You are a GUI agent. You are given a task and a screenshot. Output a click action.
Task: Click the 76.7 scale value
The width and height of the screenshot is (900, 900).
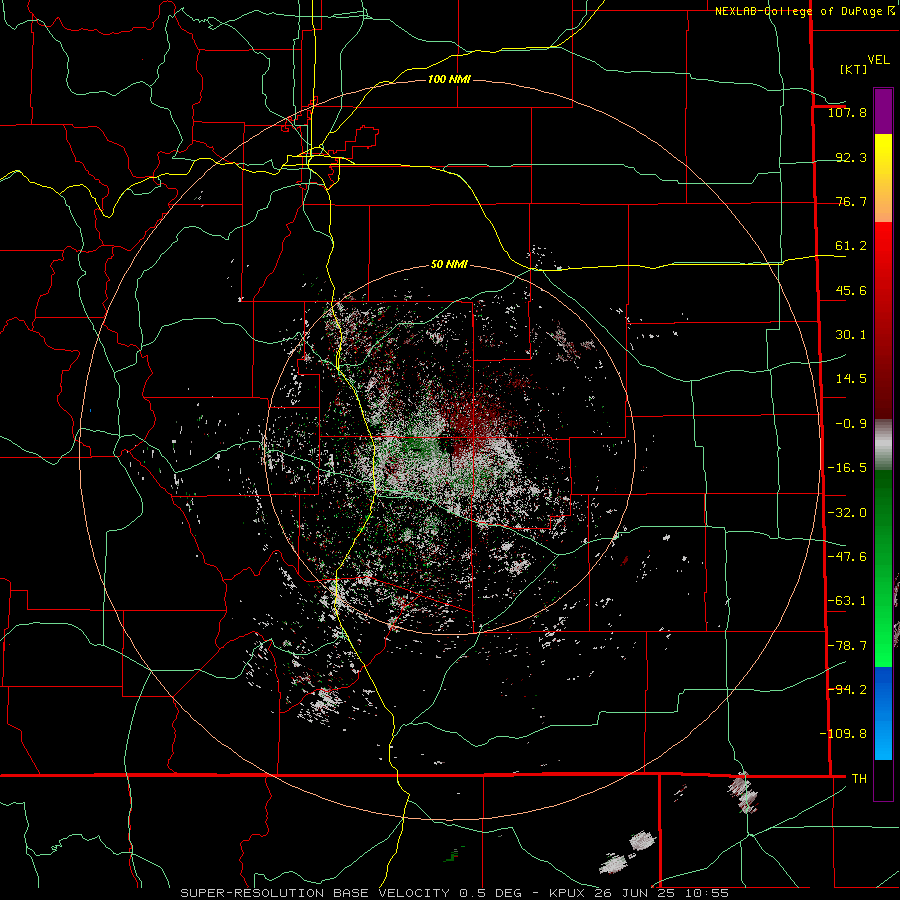[851, 201]
